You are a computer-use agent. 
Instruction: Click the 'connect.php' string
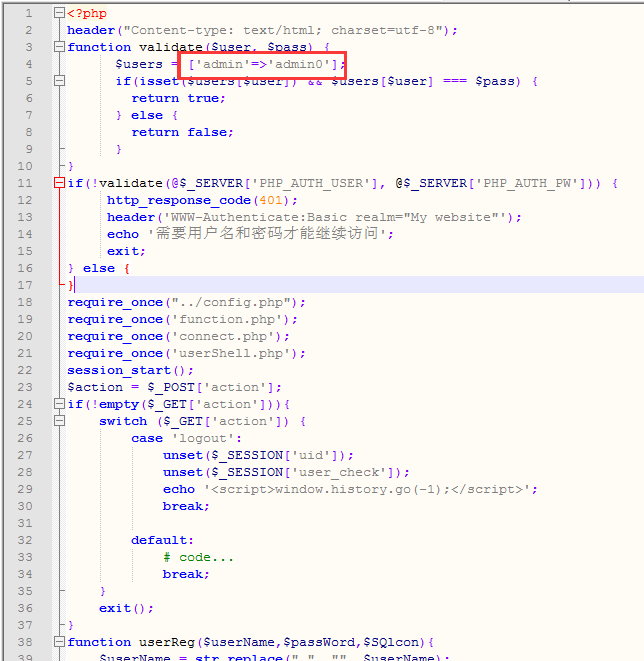(x=223, y=336)
